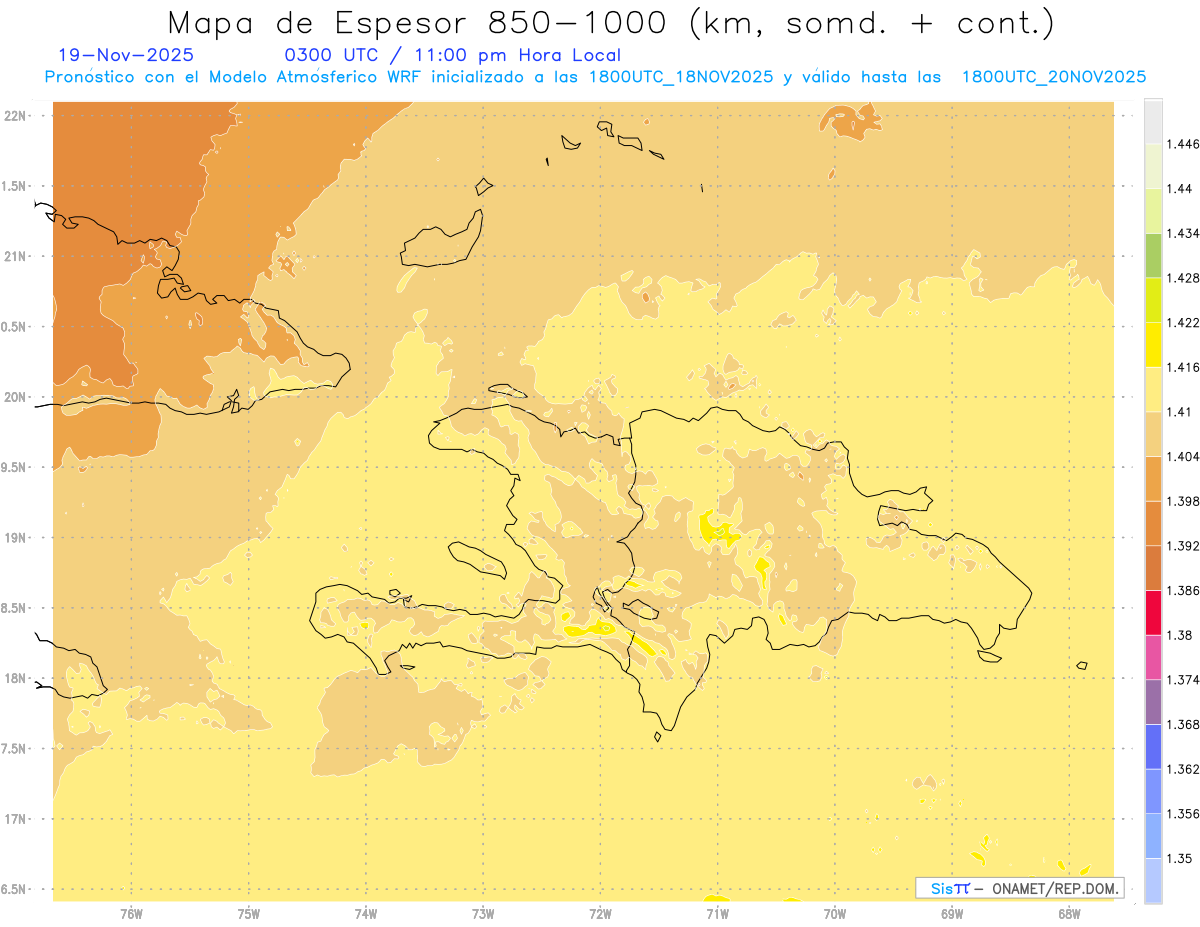1200x927 pixels.
Task: Pick the purple swatch between 1.368 and 1.374
Action: [x=1153, y=702]
